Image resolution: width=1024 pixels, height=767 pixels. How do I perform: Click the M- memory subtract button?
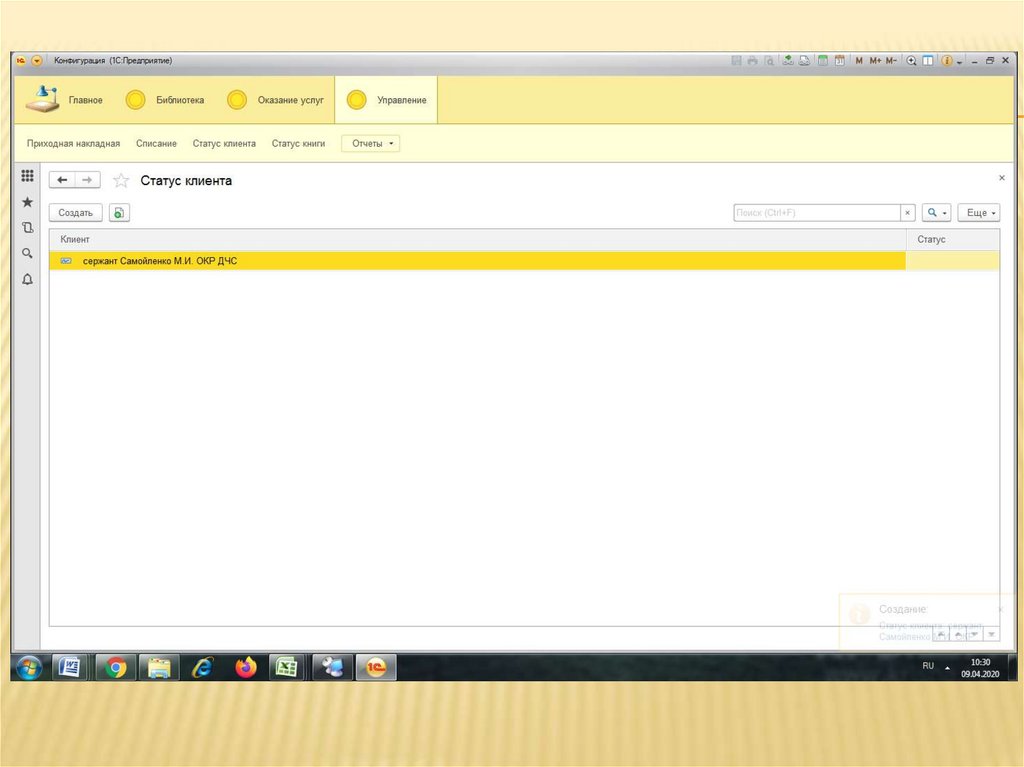click(x=891, y=61)
